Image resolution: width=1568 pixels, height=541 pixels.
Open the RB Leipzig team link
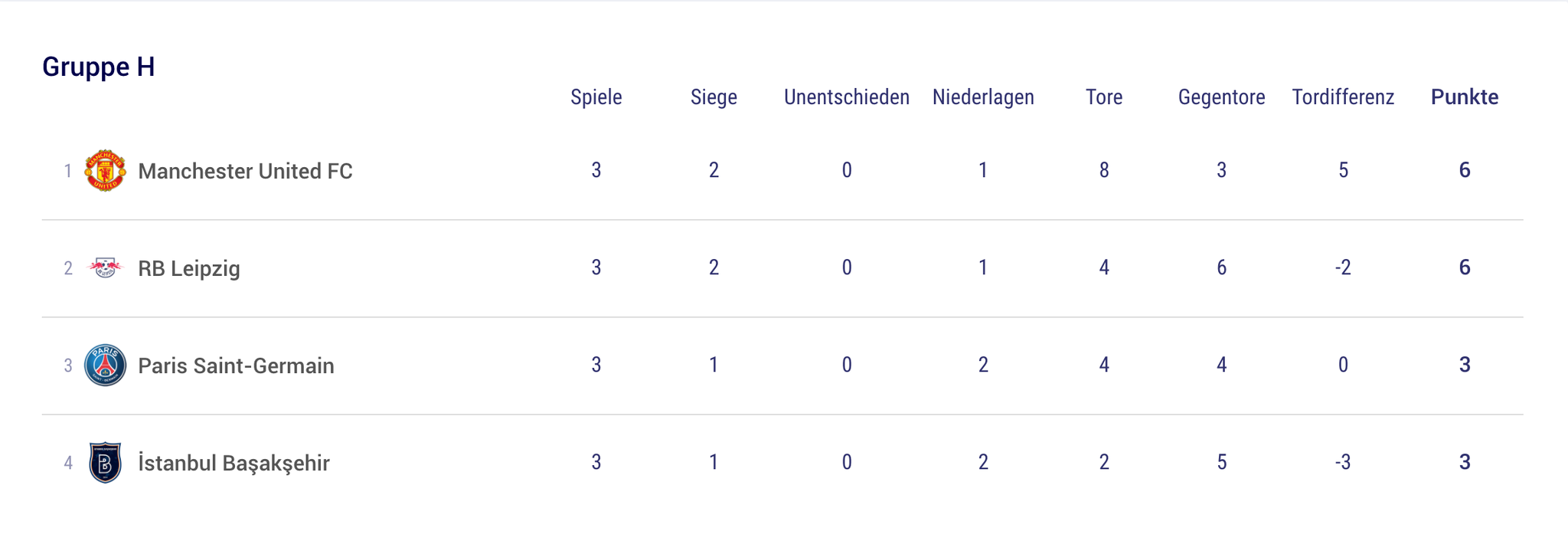[189, 268]
